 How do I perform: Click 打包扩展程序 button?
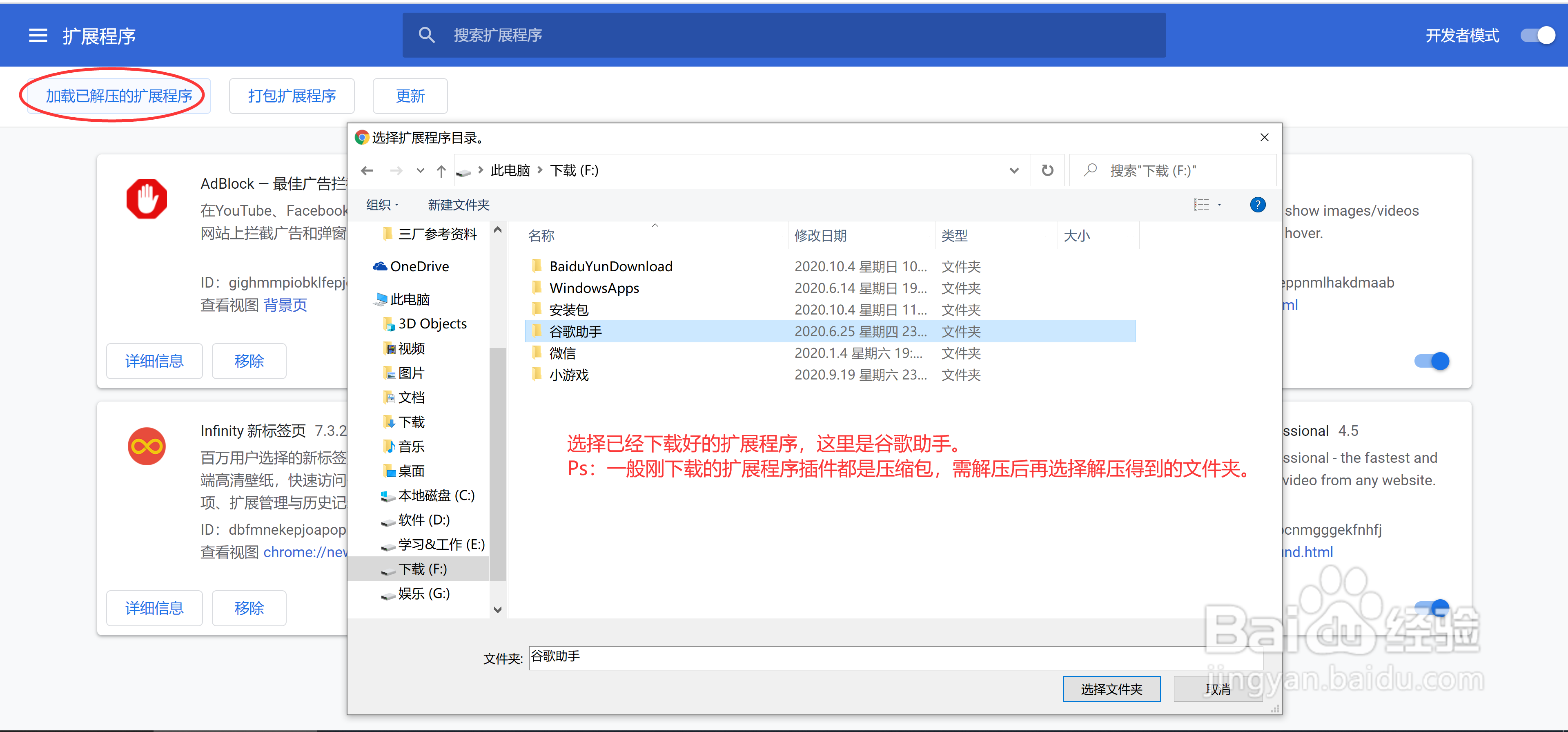coord(292,96)
